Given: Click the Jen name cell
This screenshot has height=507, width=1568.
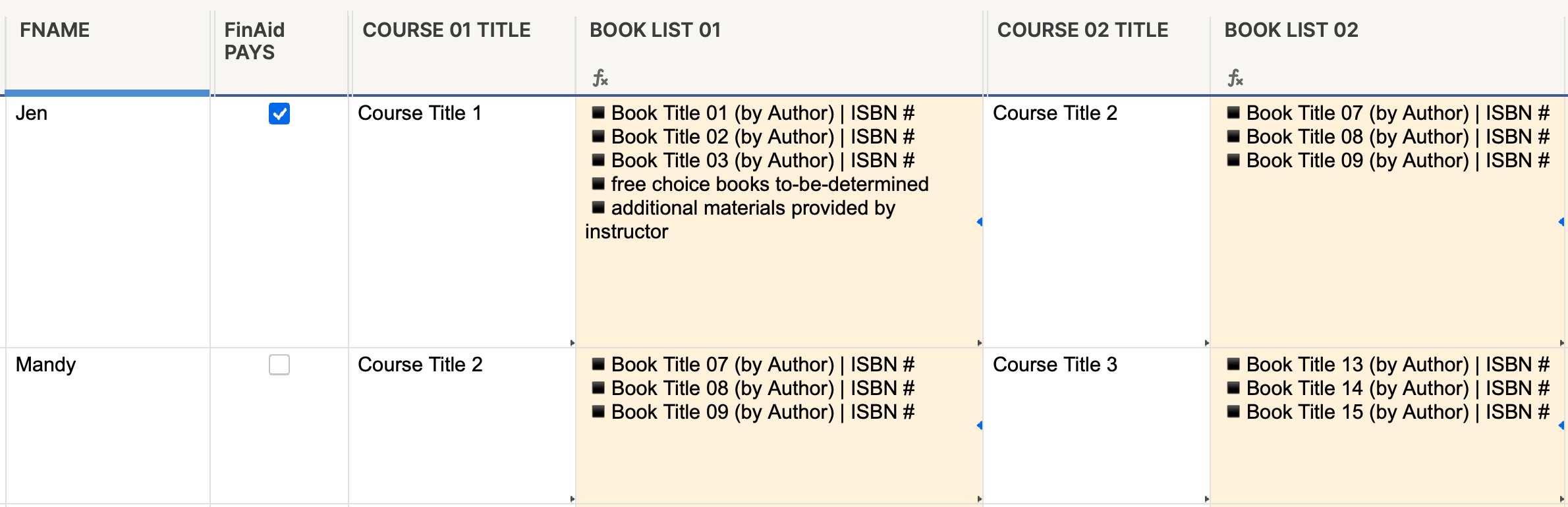Looking at the screenshot, I should 108,222.
